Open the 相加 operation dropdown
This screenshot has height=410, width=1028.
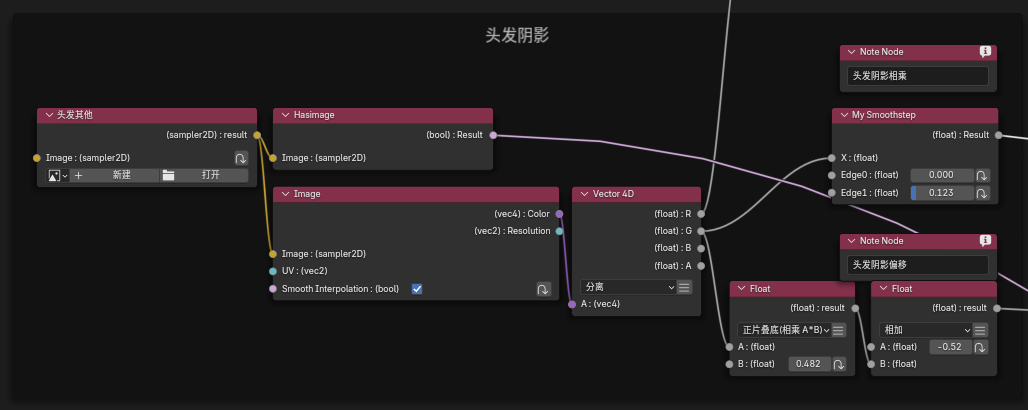tap(926, 330)
